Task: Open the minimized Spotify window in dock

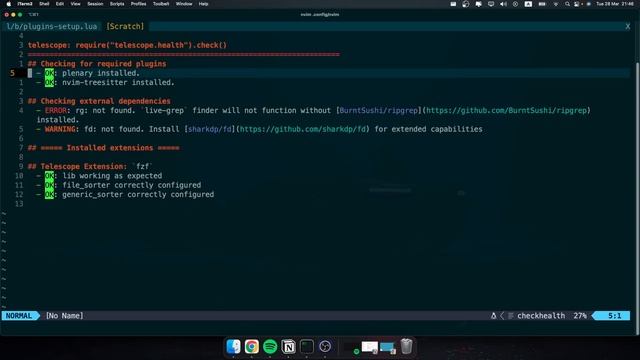Action: point(351,347)
